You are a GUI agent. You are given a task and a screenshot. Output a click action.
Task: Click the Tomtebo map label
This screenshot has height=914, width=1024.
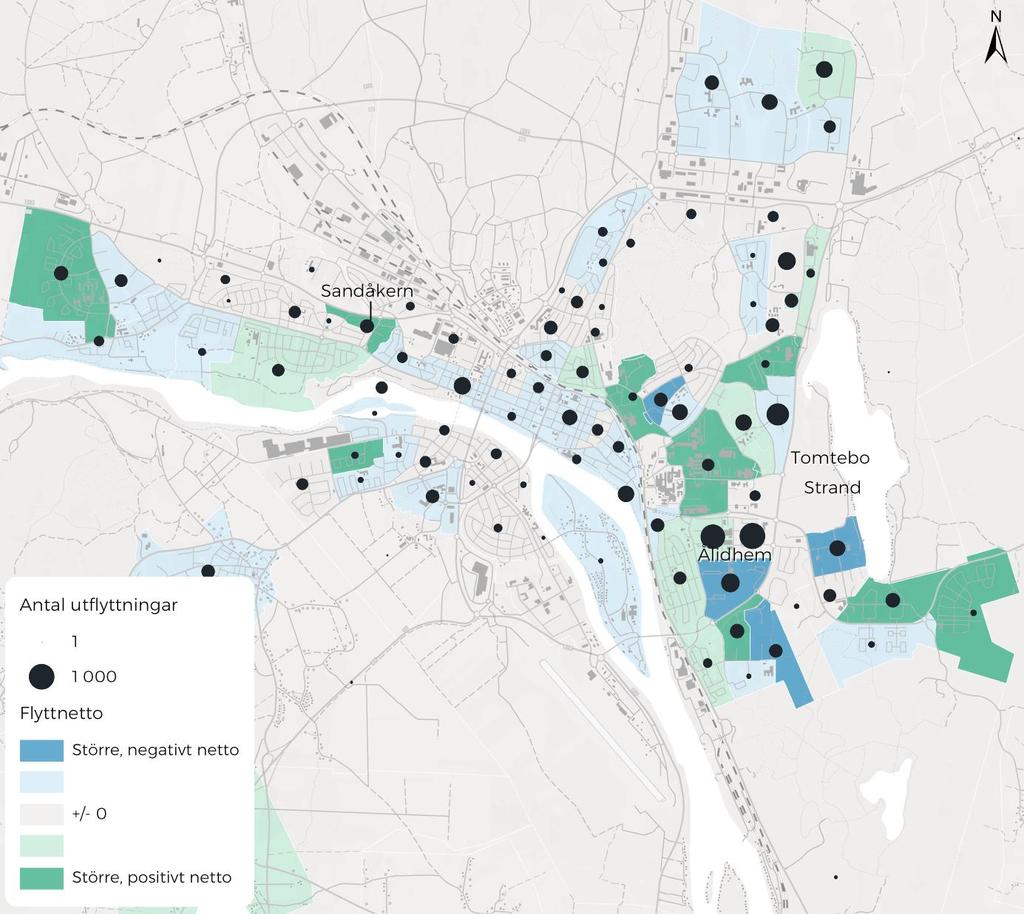coord(830,458)
